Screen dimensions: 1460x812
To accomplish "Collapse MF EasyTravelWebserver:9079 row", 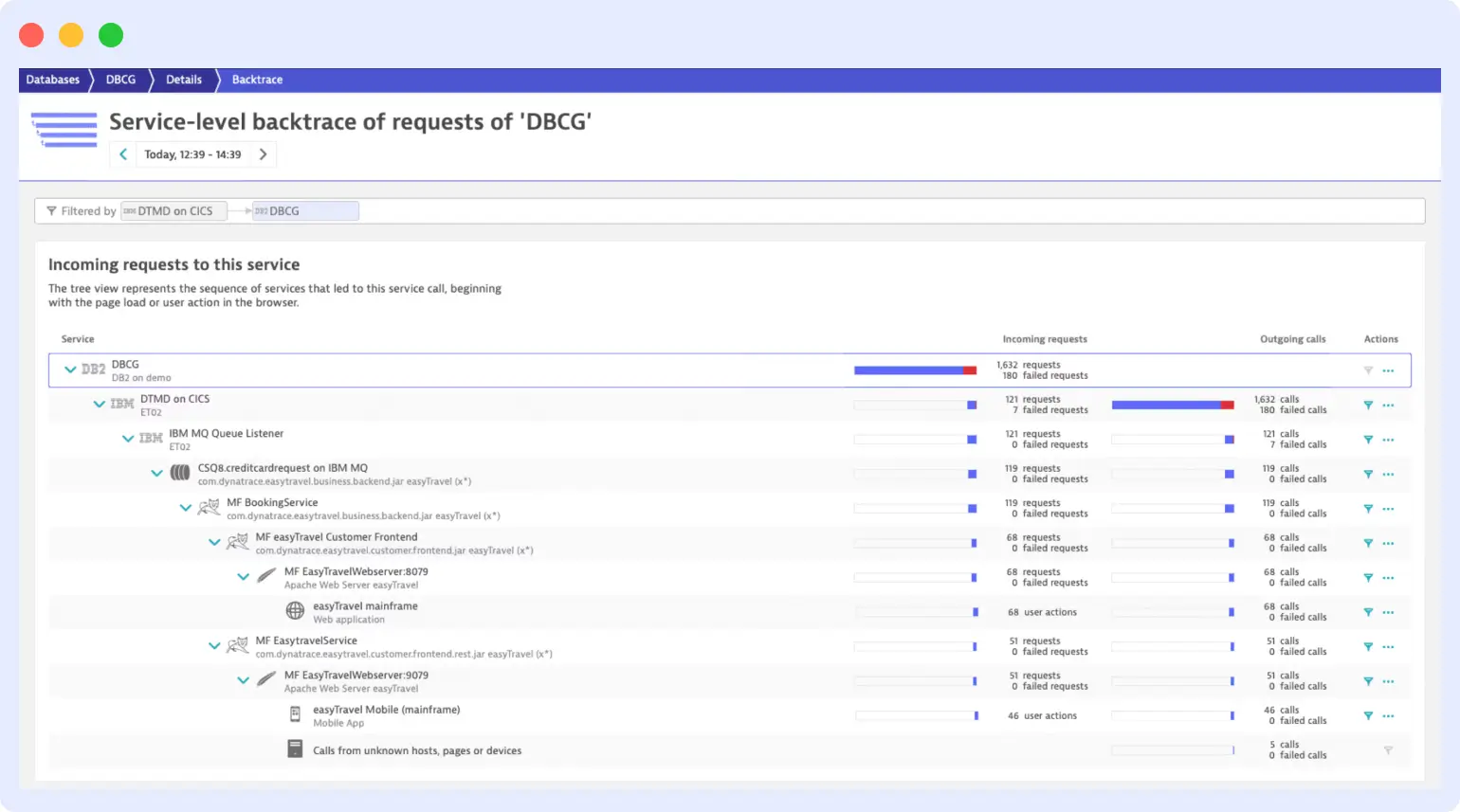I will [x=243, y=681].
